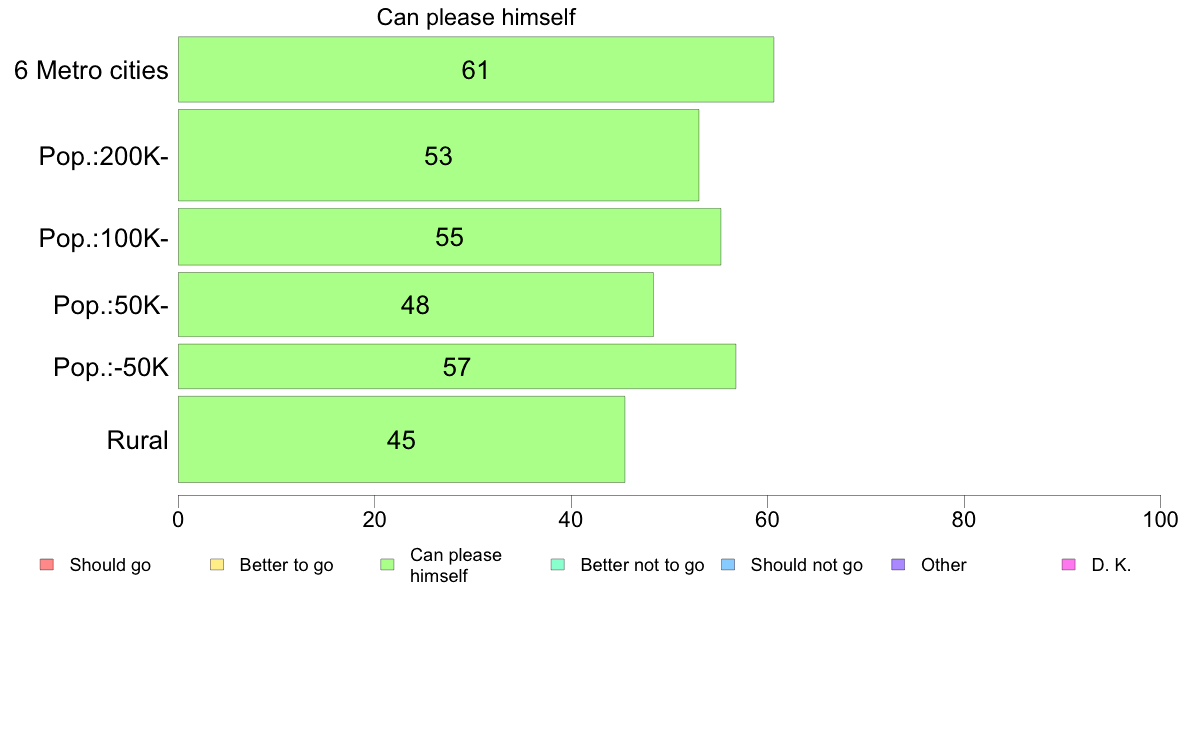Viewport: 1188px width, 736px height.
Task: Click the Pop.:200K- bar showing 53
Action: coord(438,155)
